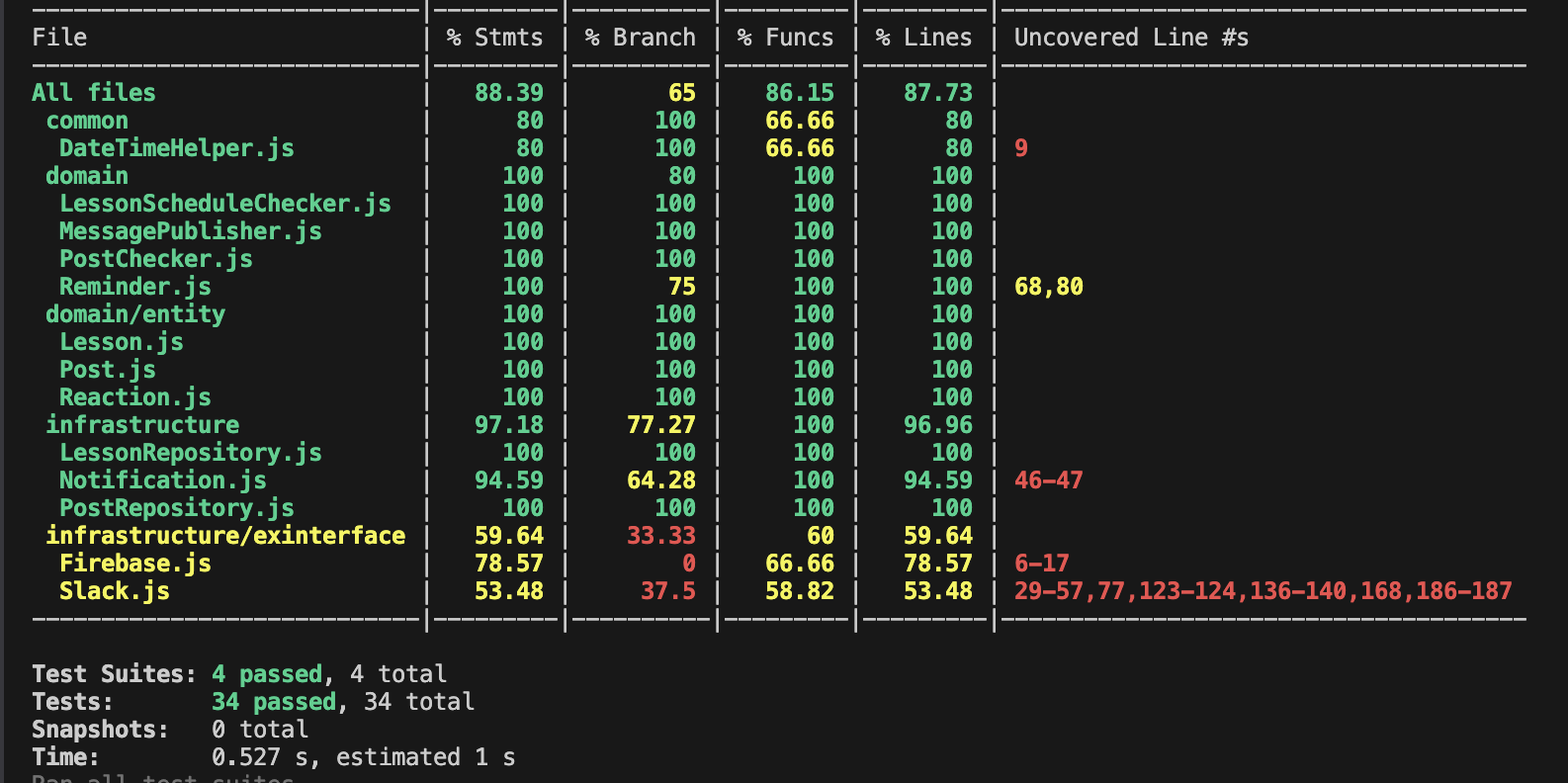Click Tests 34 passed result

pyautogui.click(x=275, y=702)
